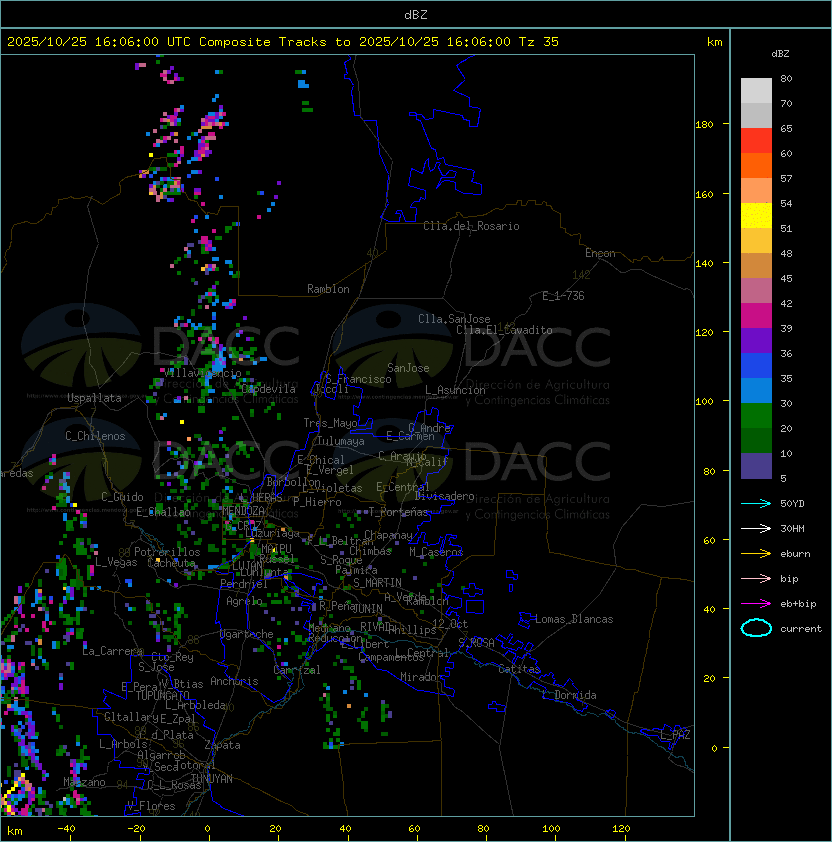The image size is (832, 842).
Task: Click the Villavicencio label
Action: coord(202,373)
